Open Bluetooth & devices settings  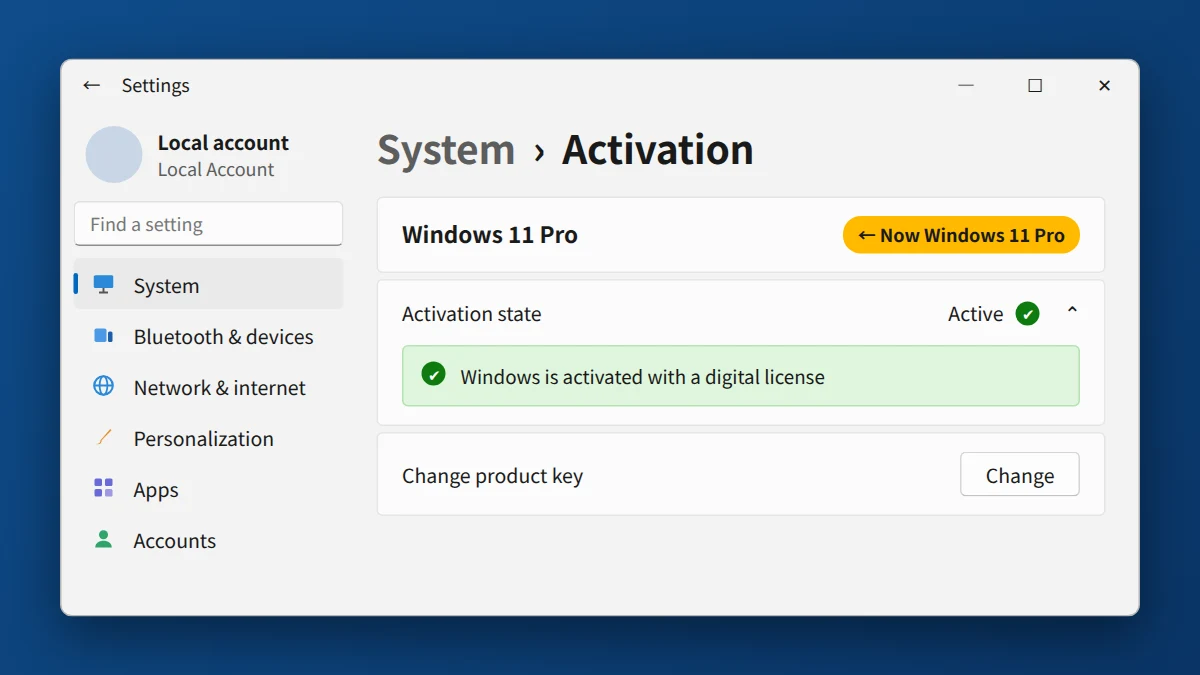[208, 336]
